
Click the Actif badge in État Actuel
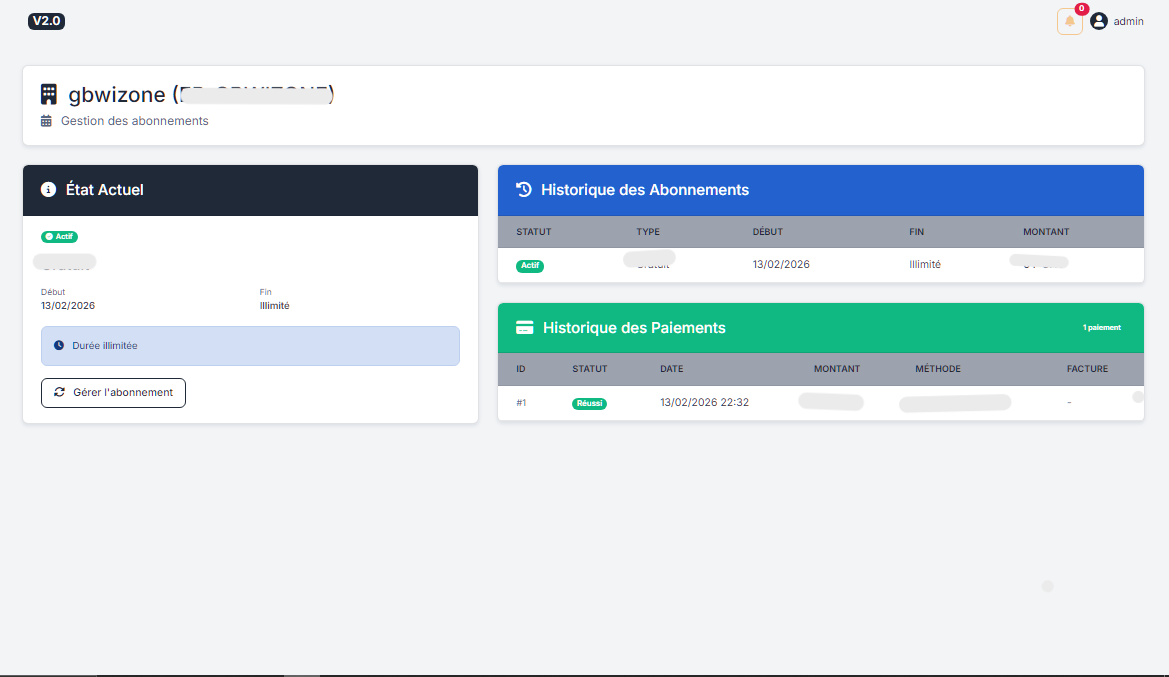click(x=59, y=237)
